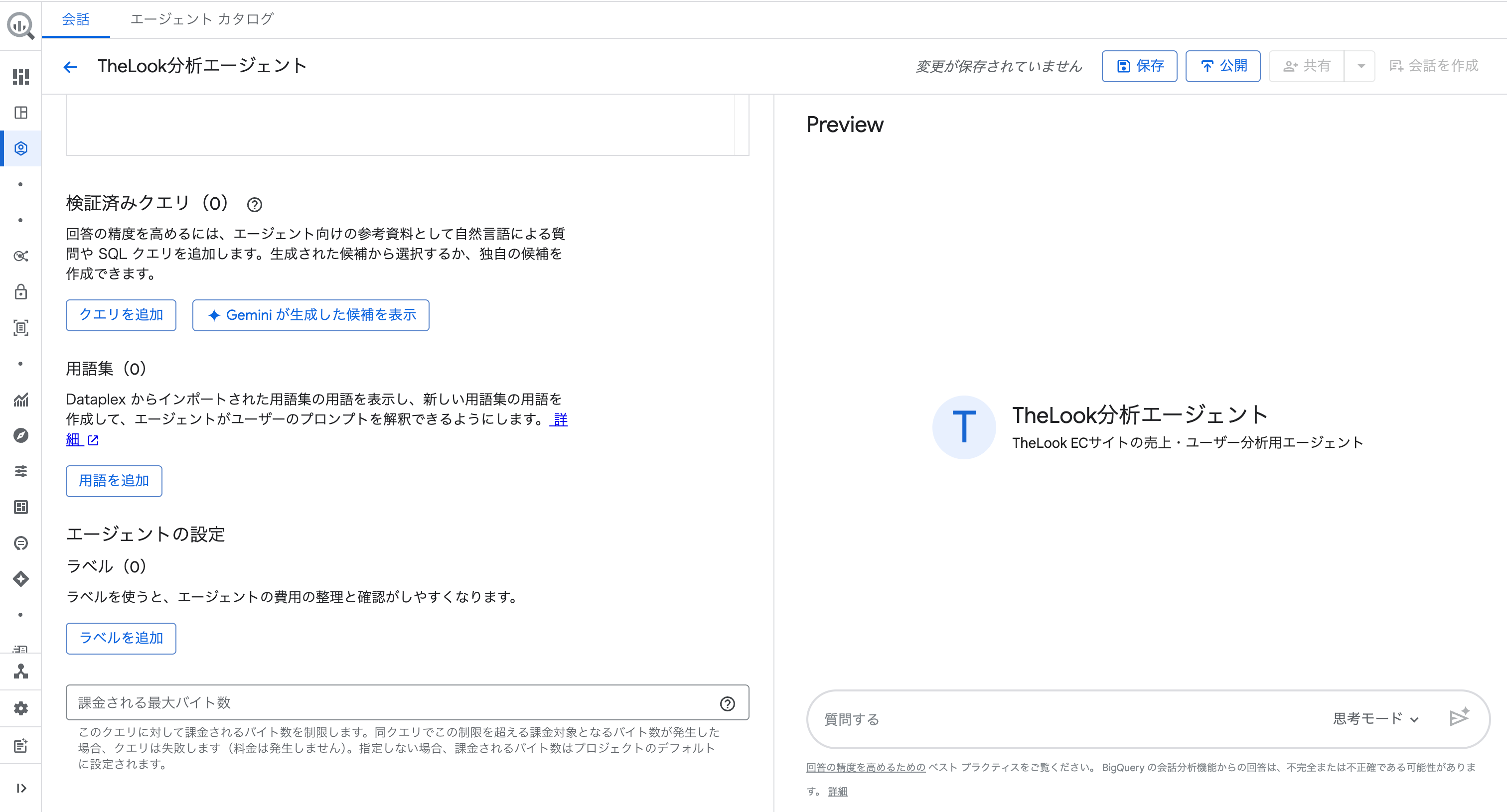Image resolution: width=1507 pixels, height=812 pixels.
Task: Expand the 共有 button dropdown arrow
Action: click(1361, 66)
